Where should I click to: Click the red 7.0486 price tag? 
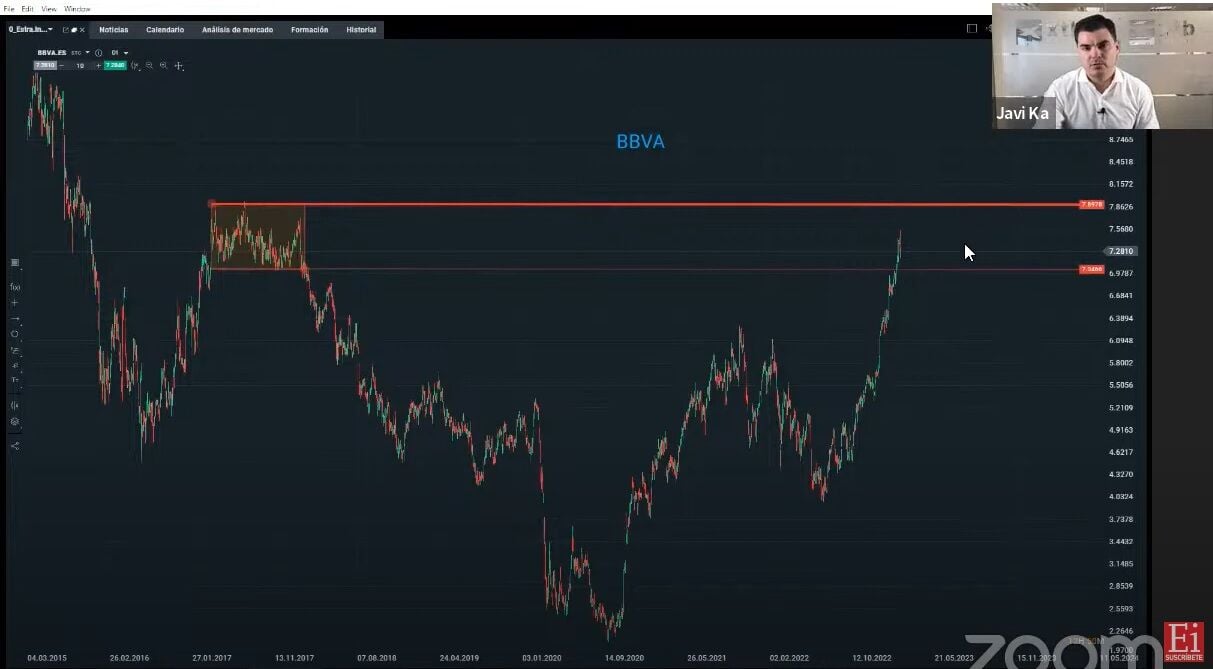[1091, 270]
